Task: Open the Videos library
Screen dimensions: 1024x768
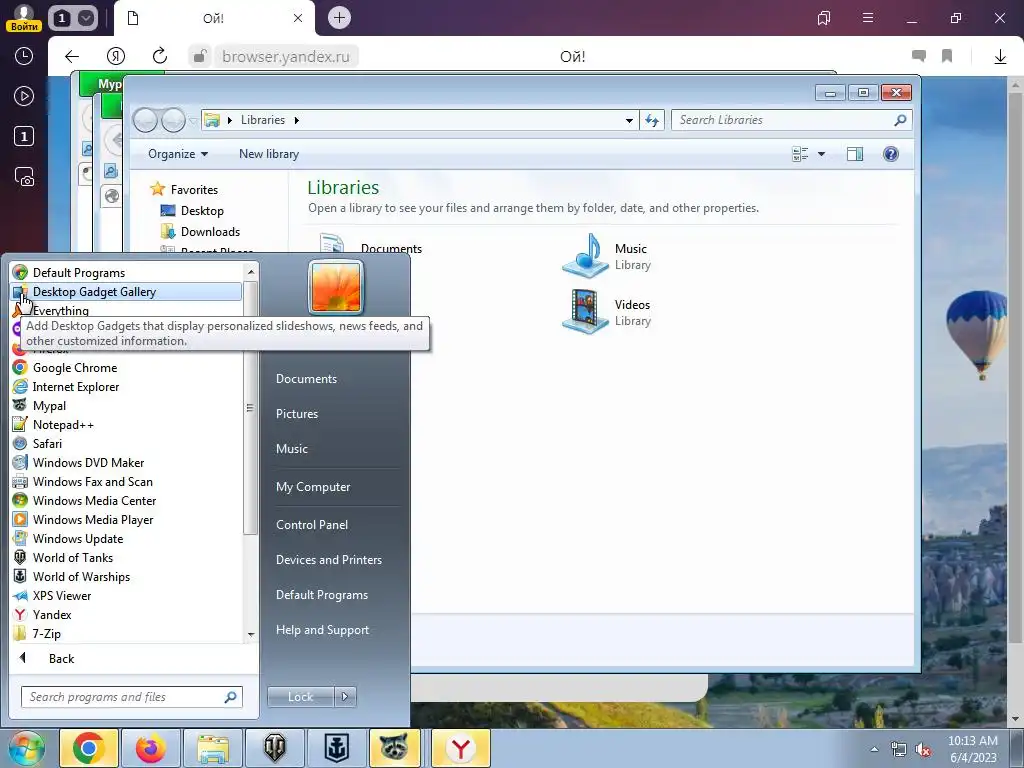Action: tap(607, 312)
